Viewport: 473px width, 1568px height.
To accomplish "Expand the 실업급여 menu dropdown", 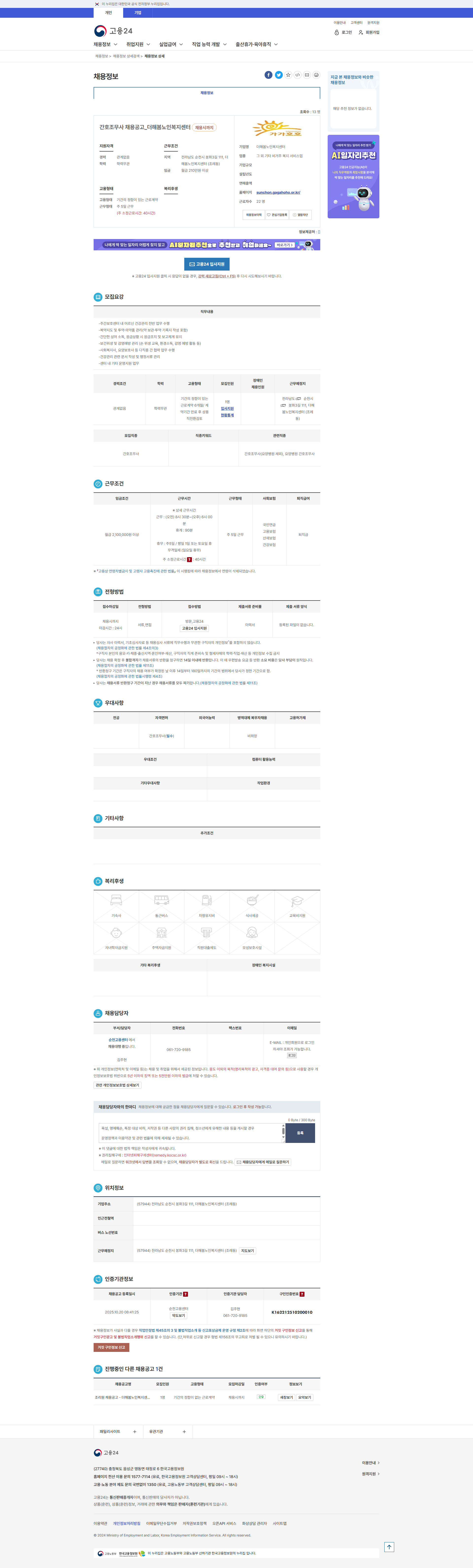I will (171, 44).
